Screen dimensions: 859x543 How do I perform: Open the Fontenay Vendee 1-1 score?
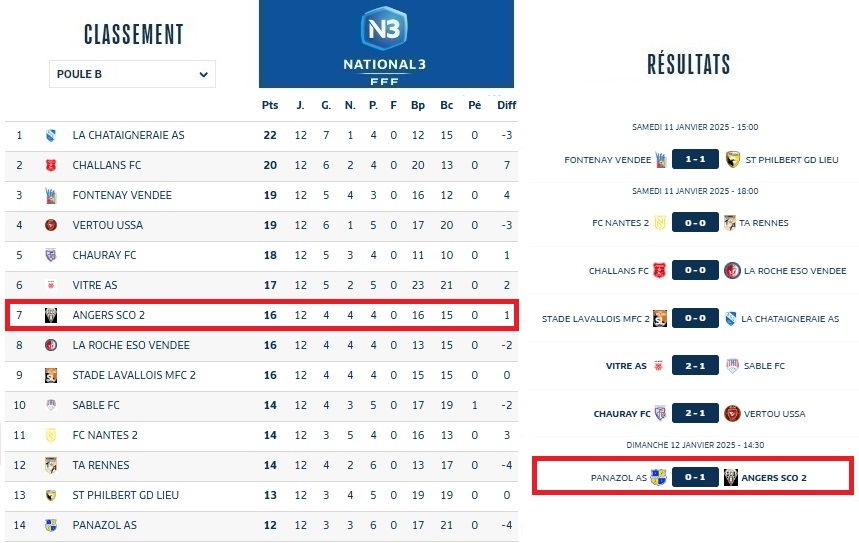click(x=695, y=159)
